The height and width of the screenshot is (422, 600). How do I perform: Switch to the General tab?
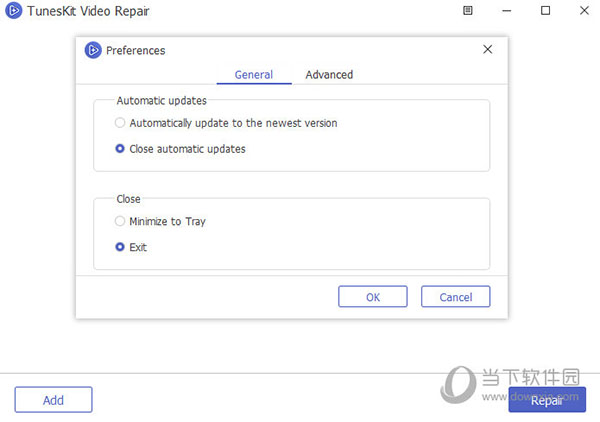point(254,75)
